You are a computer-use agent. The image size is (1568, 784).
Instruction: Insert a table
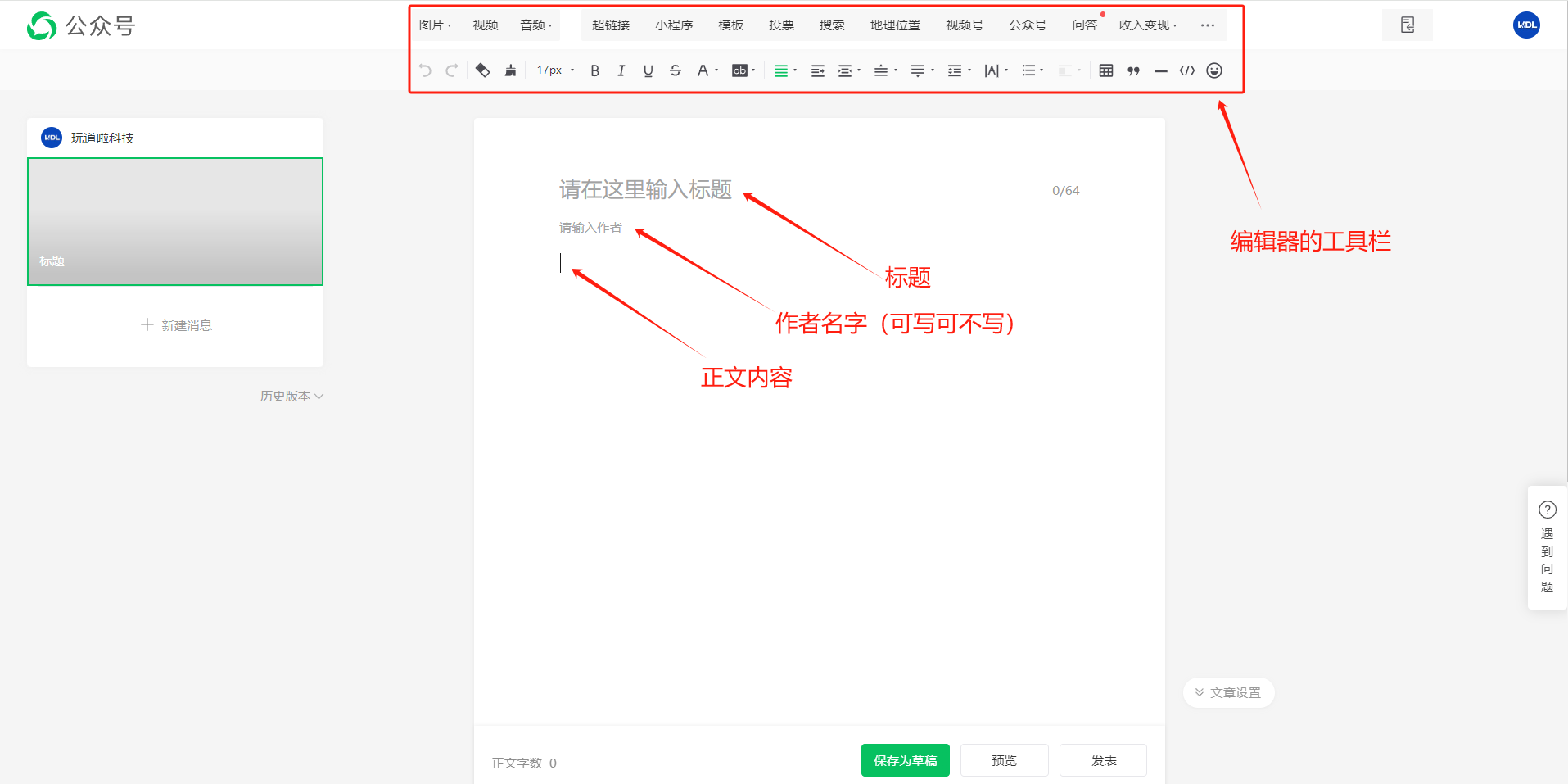[1105, 70]
